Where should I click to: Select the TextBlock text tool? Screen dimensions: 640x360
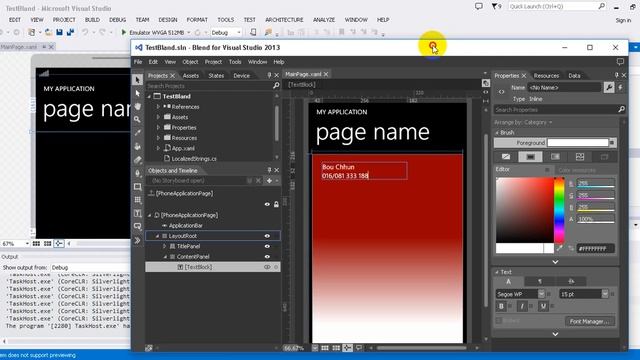(138, 213)
